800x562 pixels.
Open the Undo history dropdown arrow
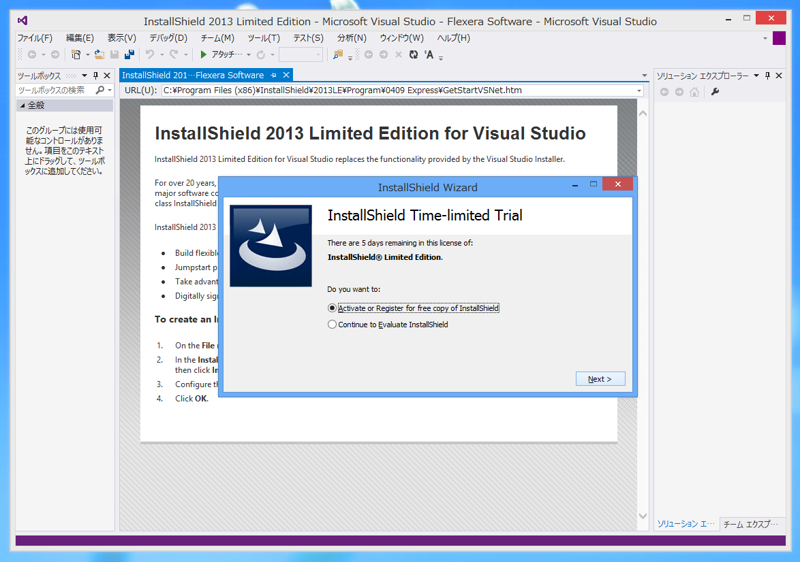pos(162,55)
